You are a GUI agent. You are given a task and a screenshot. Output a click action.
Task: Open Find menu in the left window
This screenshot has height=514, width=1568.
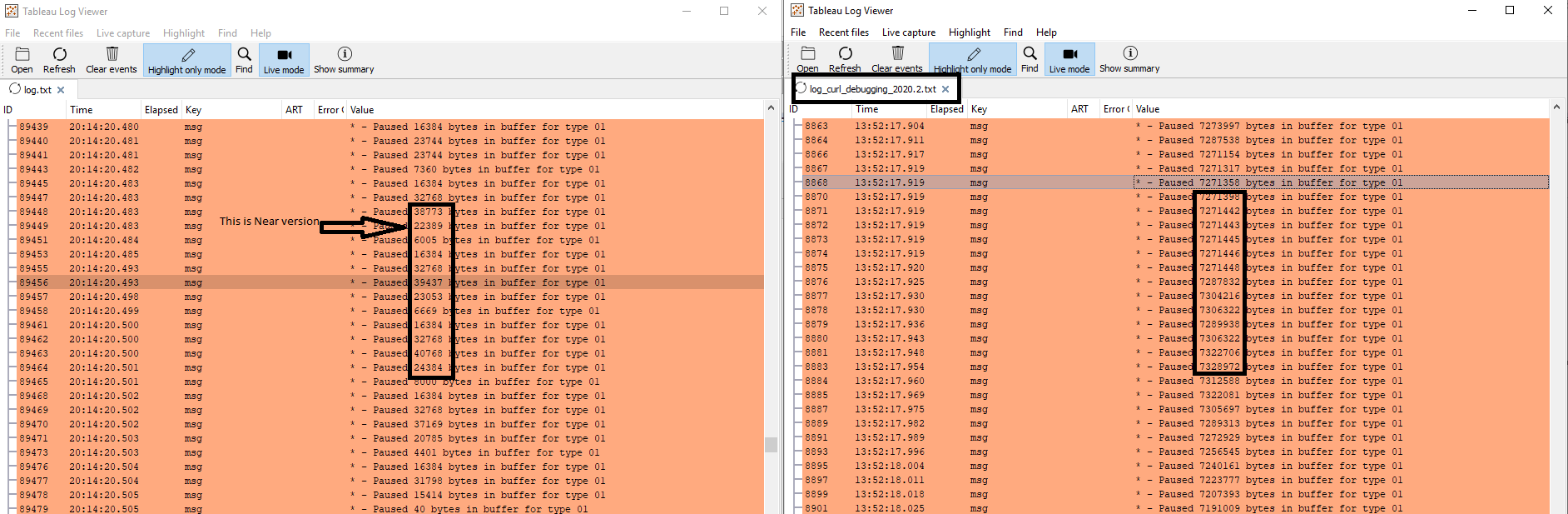tap(227, 33)
